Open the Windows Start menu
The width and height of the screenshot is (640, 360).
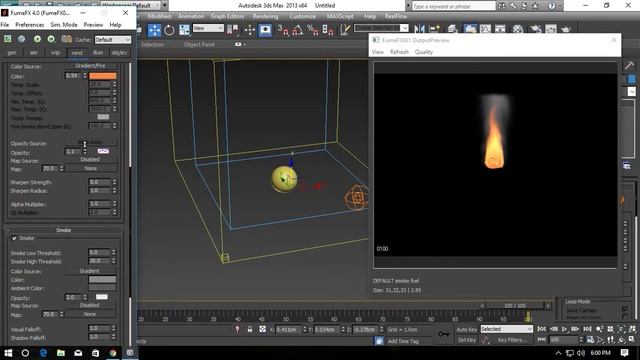(8, 353)
